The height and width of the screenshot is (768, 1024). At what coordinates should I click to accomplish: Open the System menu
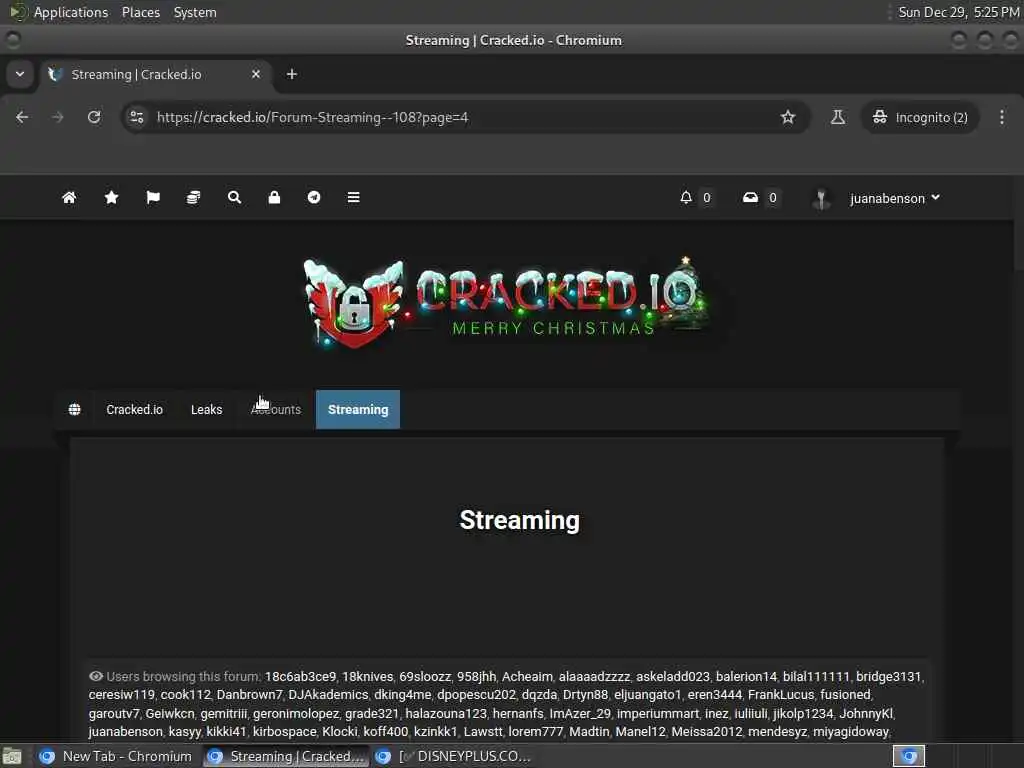(195, 12)
